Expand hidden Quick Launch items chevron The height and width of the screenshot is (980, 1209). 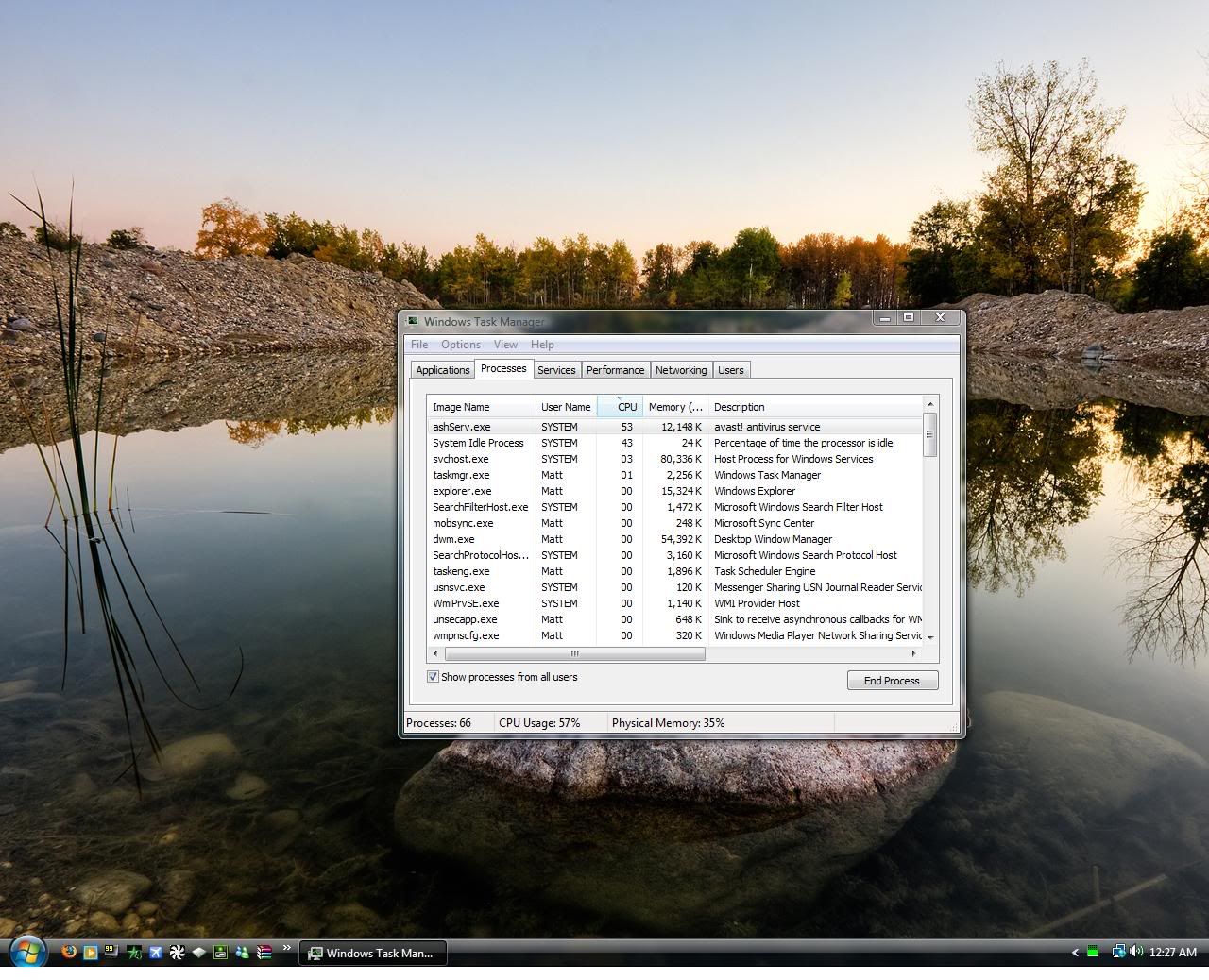click(x=286, y=947)
